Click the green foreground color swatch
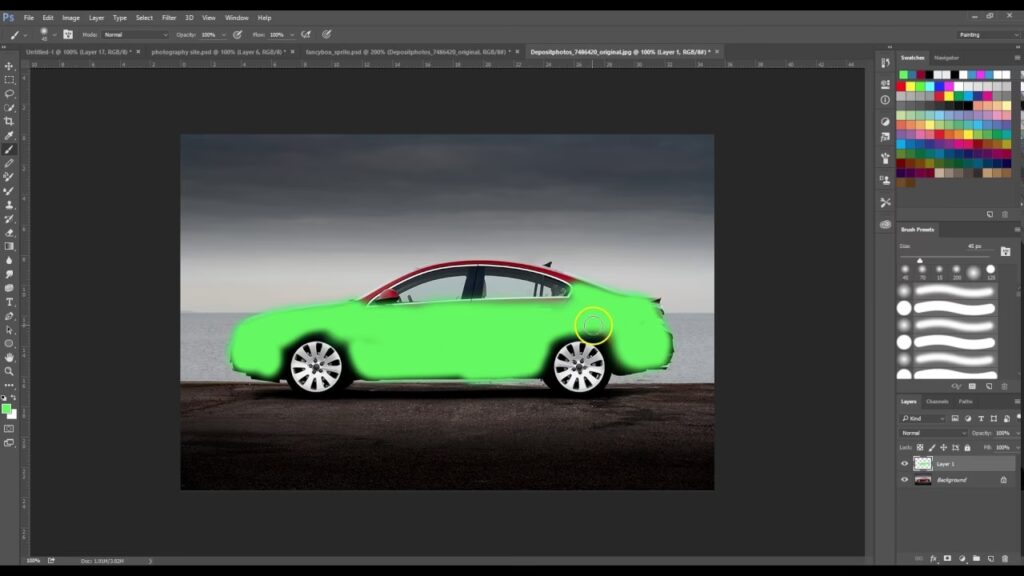 pyautogui.click(x=7, y=408)
